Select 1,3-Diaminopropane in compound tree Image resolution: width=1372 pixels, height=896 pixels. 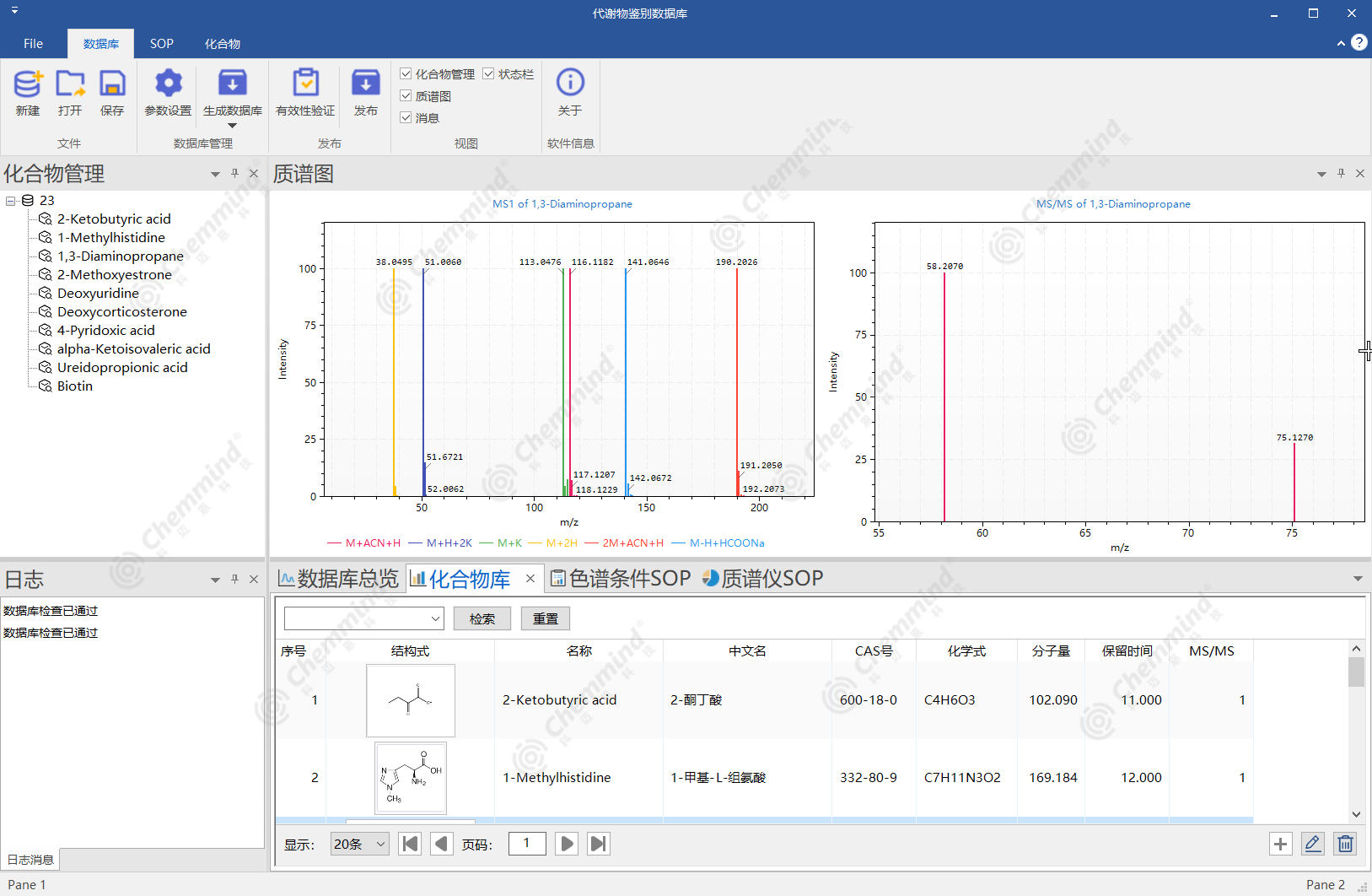(x=121, y=256)
